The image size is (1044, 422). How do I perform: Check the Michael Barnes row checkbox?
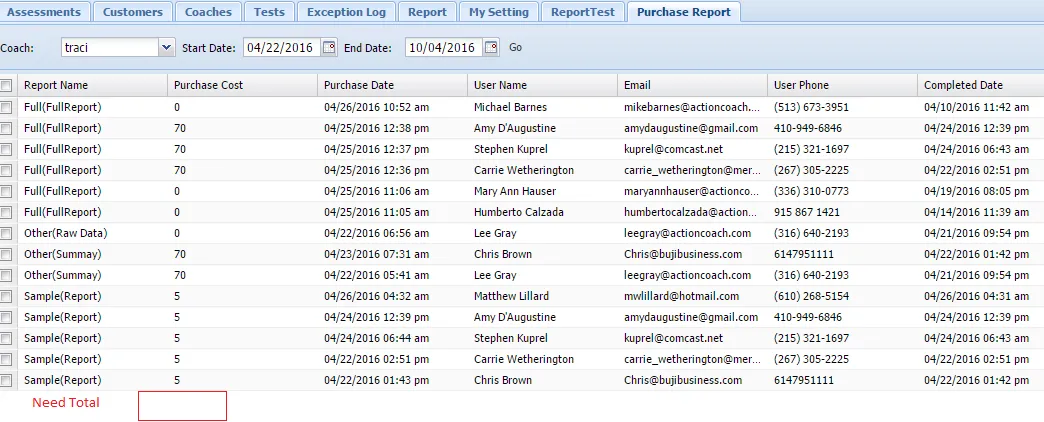coord(7,107)
